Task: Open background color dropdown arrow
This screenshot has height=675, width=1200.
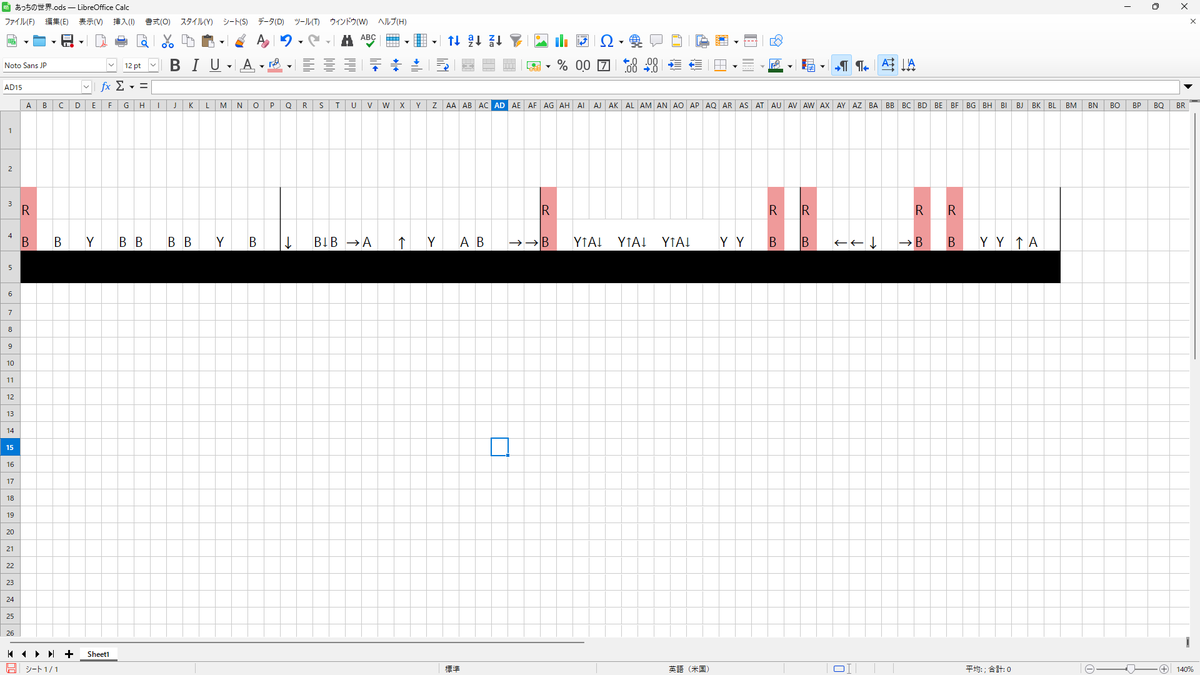Action: (x=289, y=65)
